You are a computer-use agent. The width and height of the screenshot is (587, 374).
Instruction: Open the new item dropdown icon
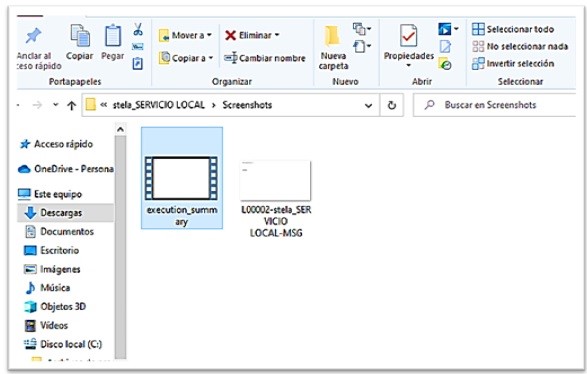(x=362, y=29)
